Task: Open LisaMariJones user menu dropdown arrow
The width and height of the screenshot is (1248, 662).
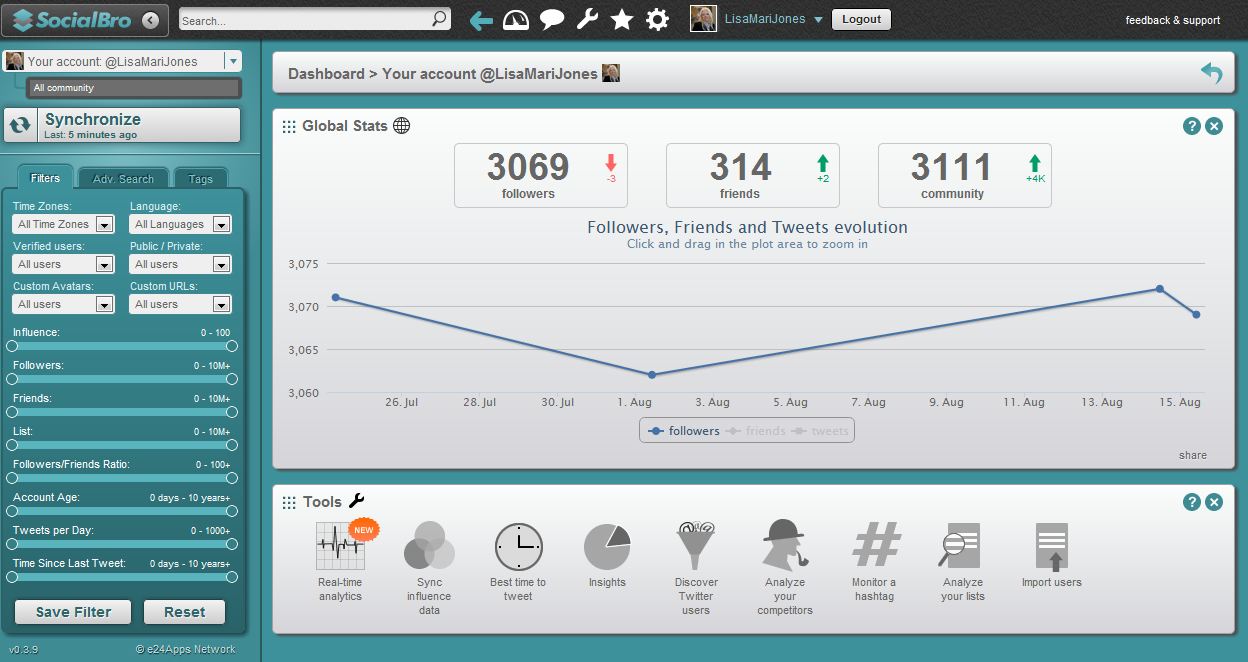Action: click(x=818, y=20)
